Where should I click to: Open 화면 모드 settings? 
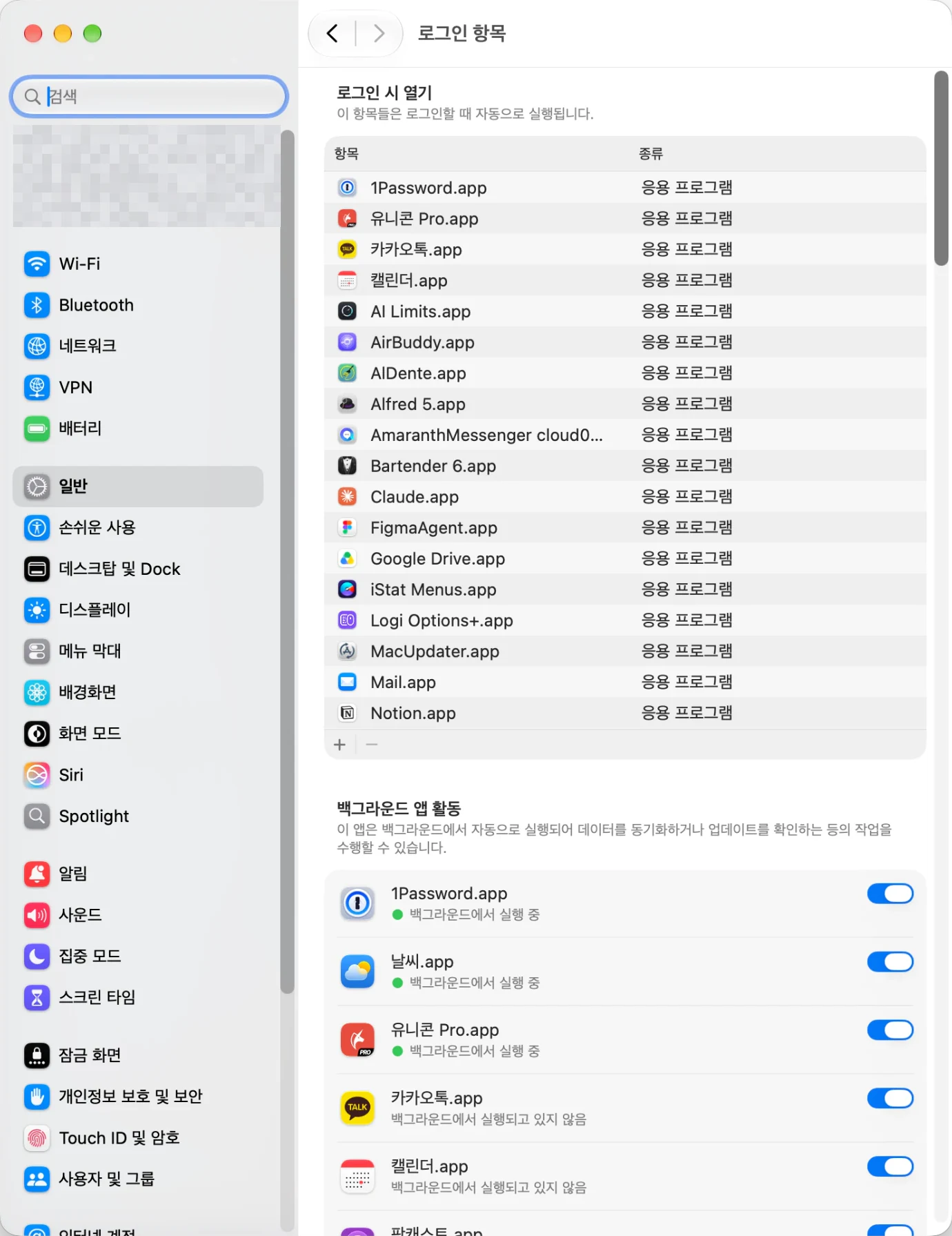point(138,734)
